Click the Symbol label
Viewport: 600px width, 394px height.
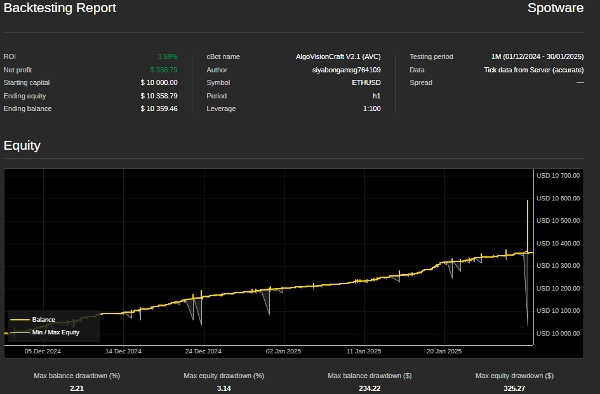[x=218, y=83]
